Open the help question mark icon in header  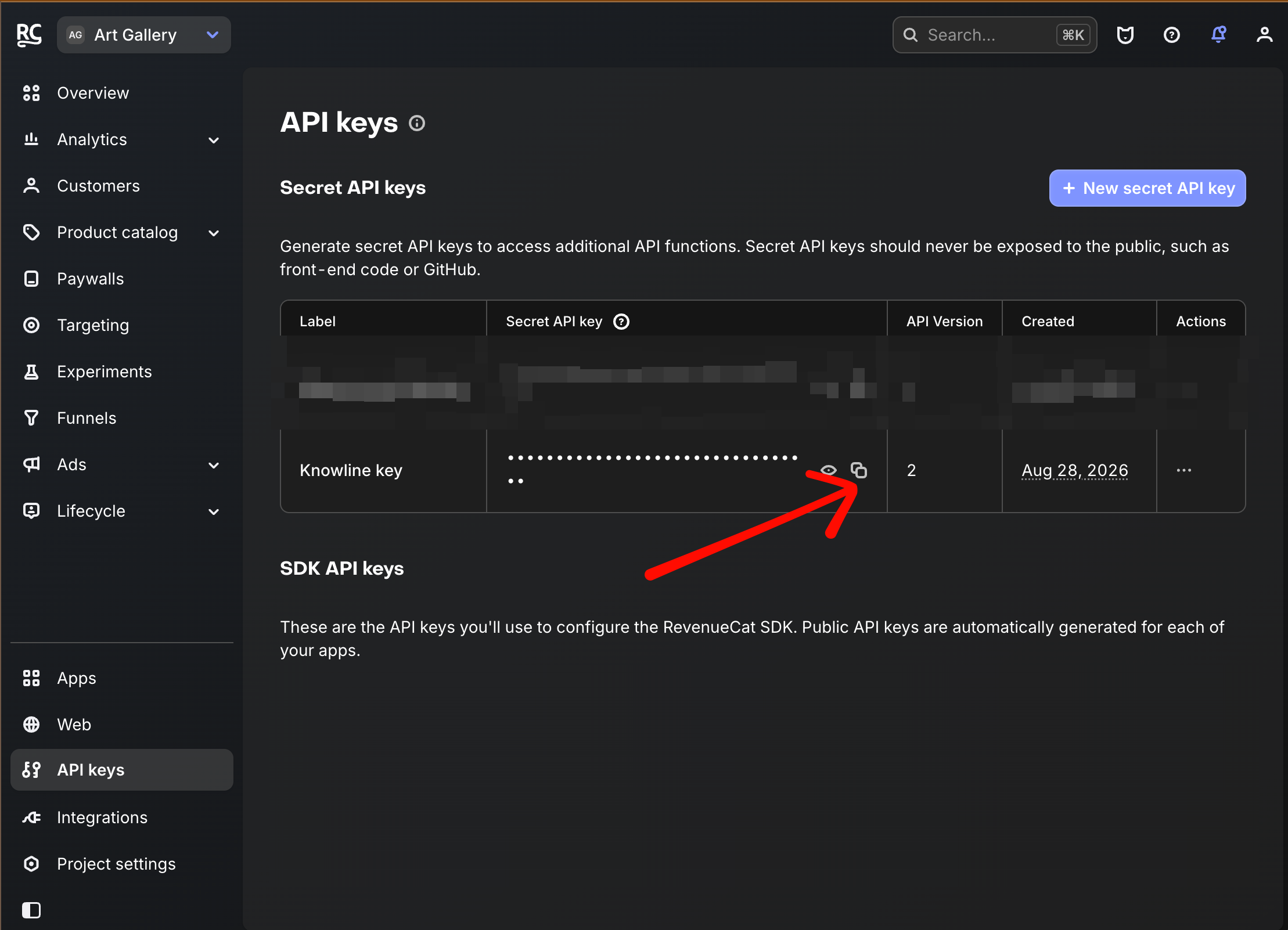1172,35
